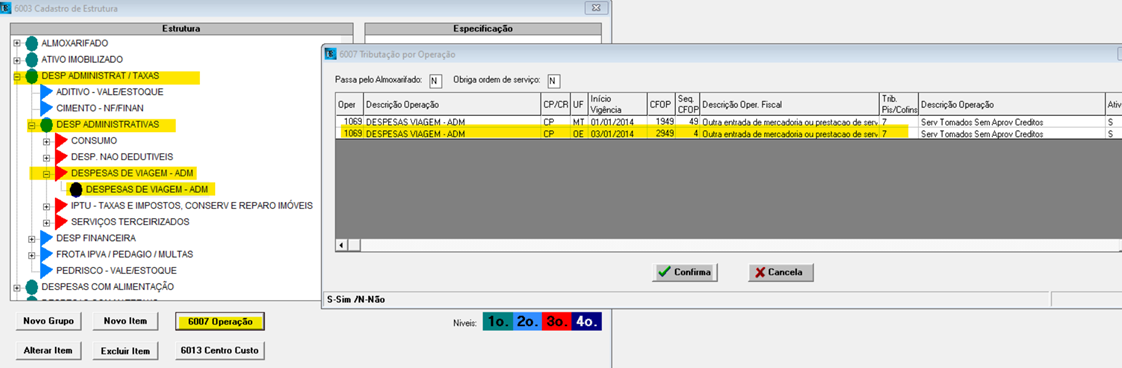
Task: Click the teal circle icon beside DESPESAS COM ALIMENTAÇÃO
Action: [x=31, y=286]
